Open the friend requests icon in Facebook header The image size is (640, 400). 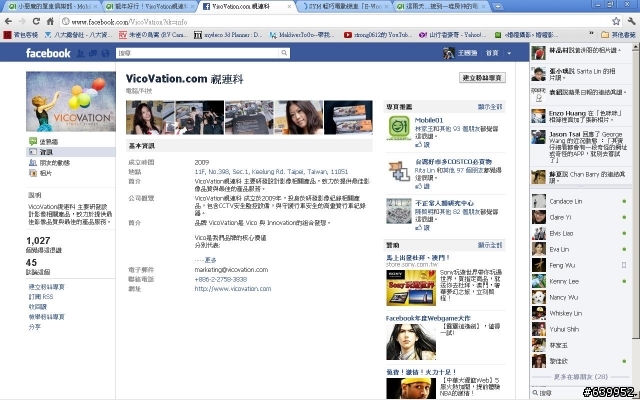81,53
